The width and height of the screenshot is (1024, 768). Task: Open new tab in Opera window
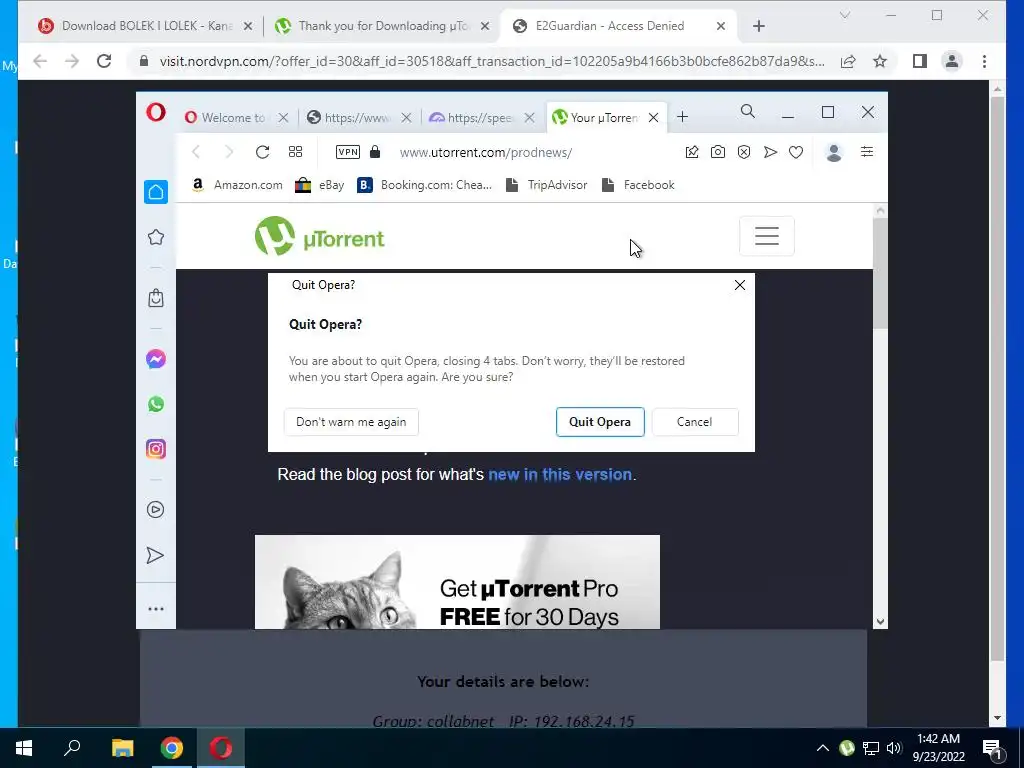(682, 117)
